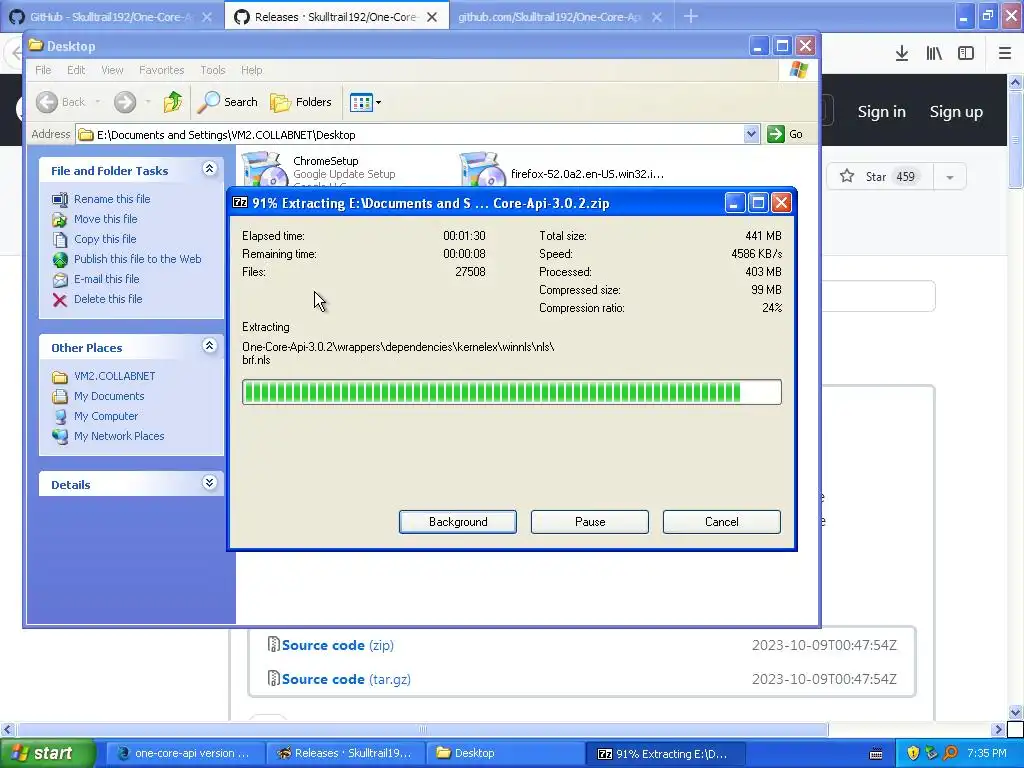The height and width of the screenshot is (768, 1024).
Task: Open the browser hamburger menu
Action: point(1005,54)
